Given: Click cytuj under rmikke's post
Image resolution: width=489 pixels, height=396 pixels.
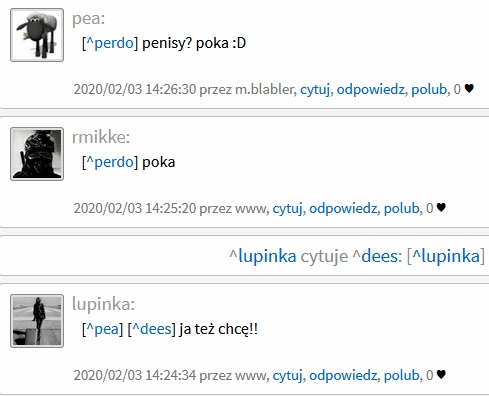Looking at the screenshot, I should point(287,208).
